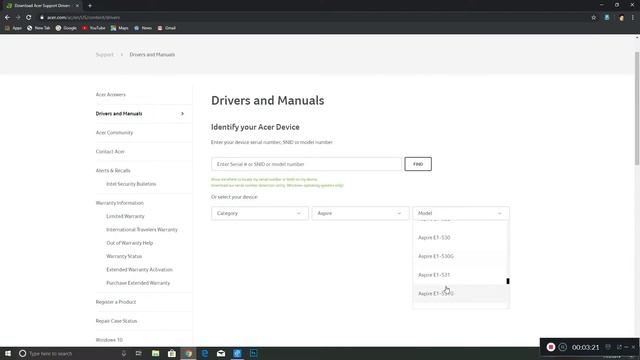Image resolution: width=640 pixels, height=360 pixels.
Task: Open the Gmail bookmark
Action: [x=167, y=28]
